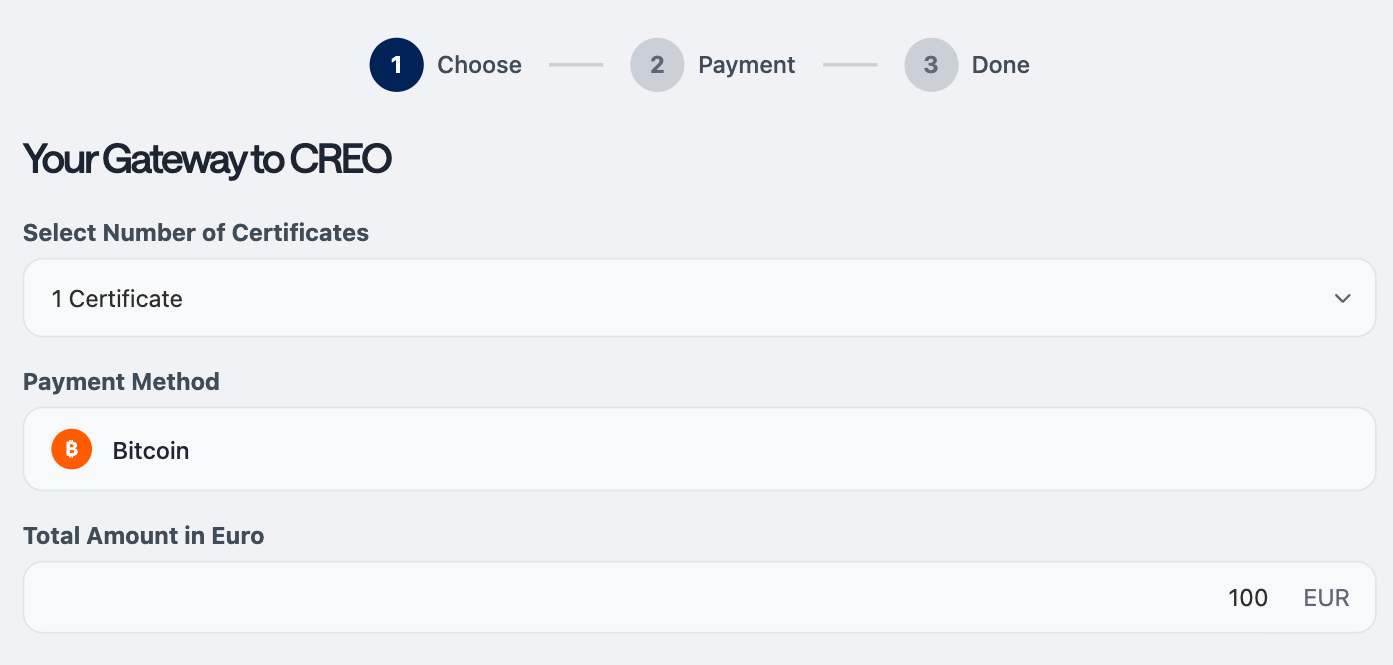
Task: Select the 'Choose' step label
Action: 479,65
